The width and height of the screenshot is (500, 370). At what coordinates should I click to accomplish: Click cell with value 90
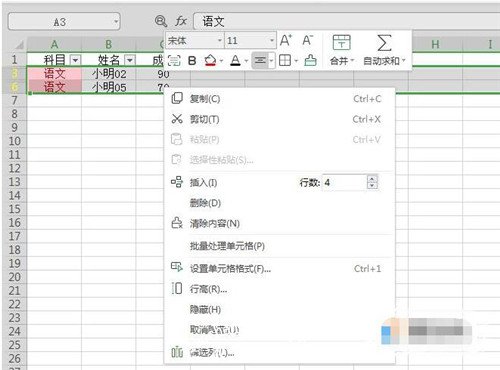click(x=163, y=73)
